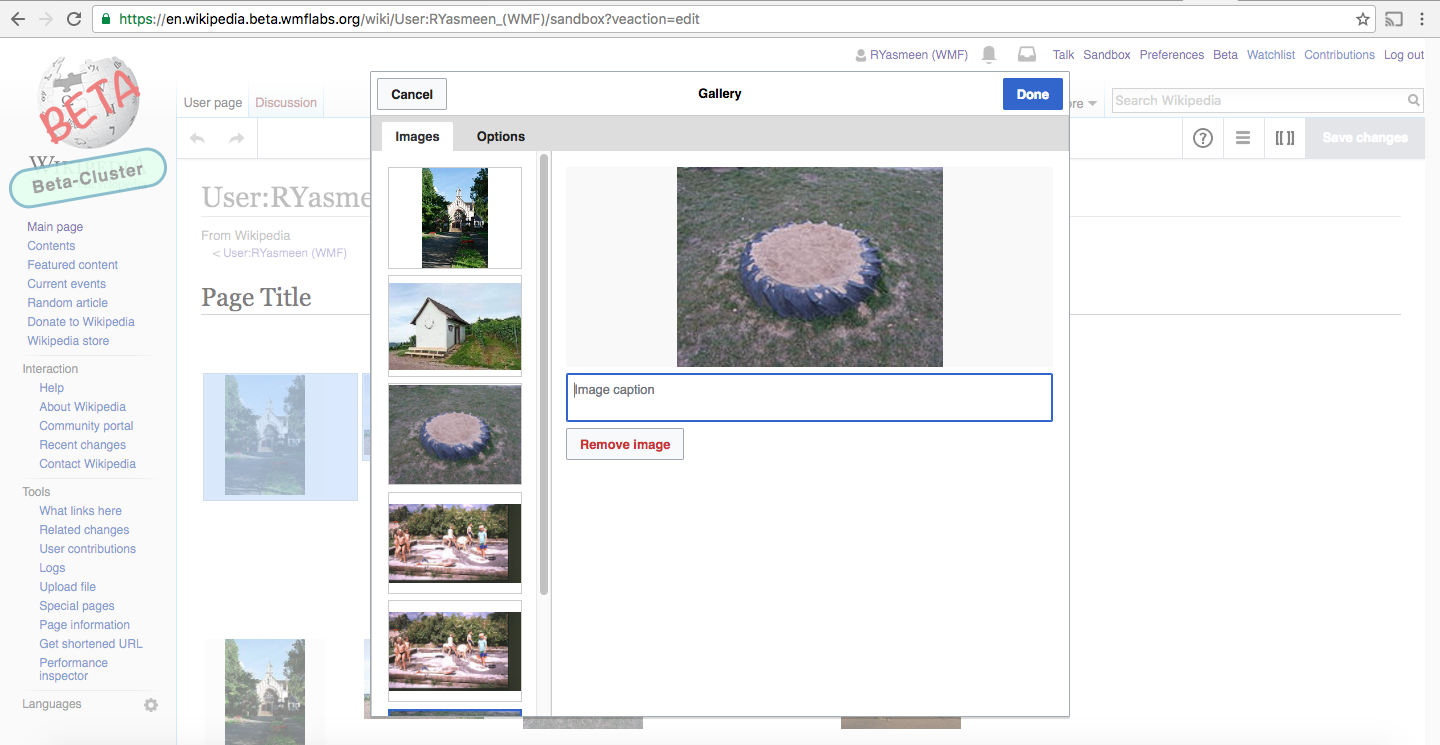Open Contact Wikipedia link
The image size is (1440, 745).
coord(88,464)
